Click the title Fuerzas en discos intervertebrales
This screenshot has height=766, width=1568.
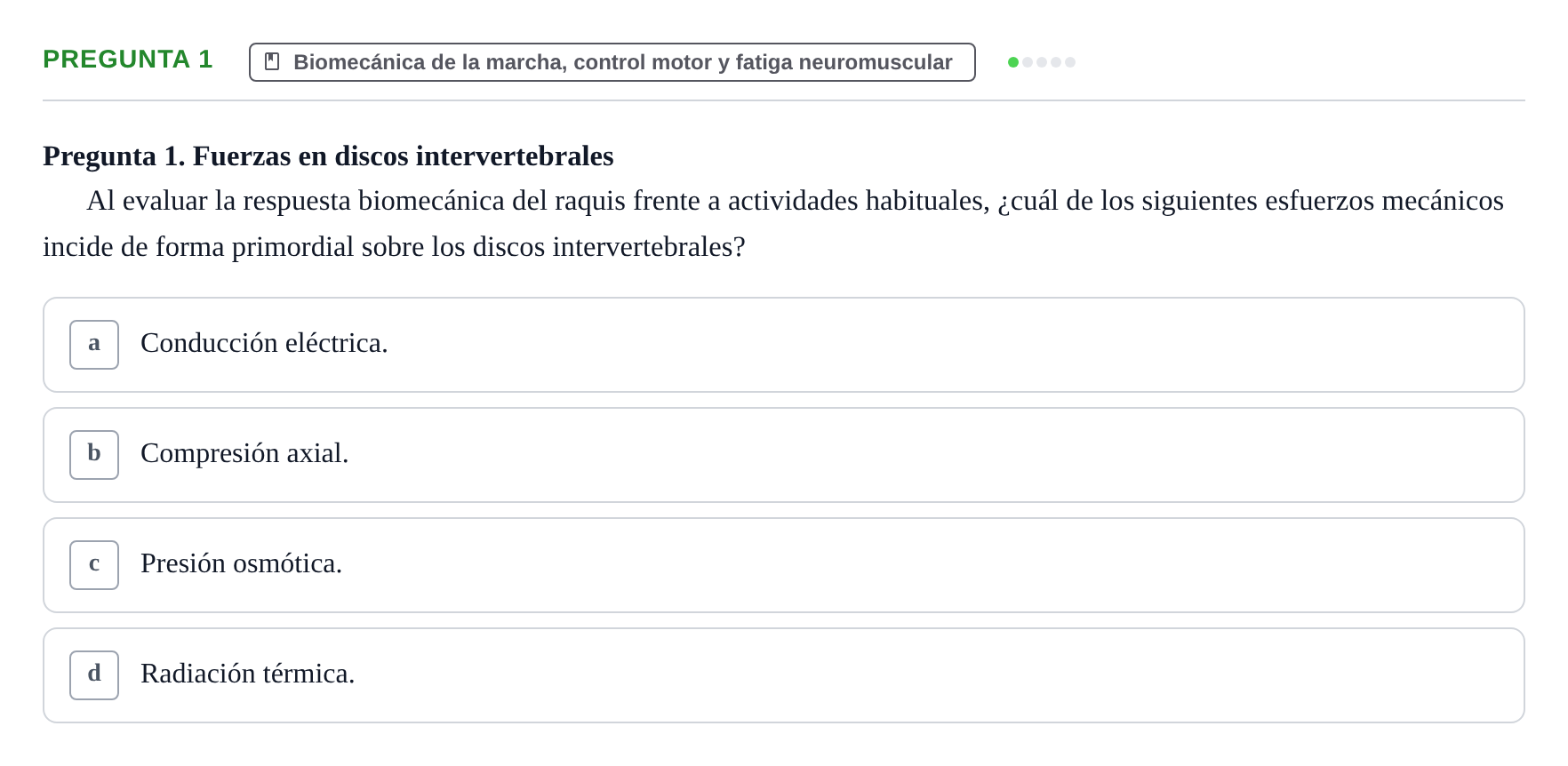coord(403,156)
